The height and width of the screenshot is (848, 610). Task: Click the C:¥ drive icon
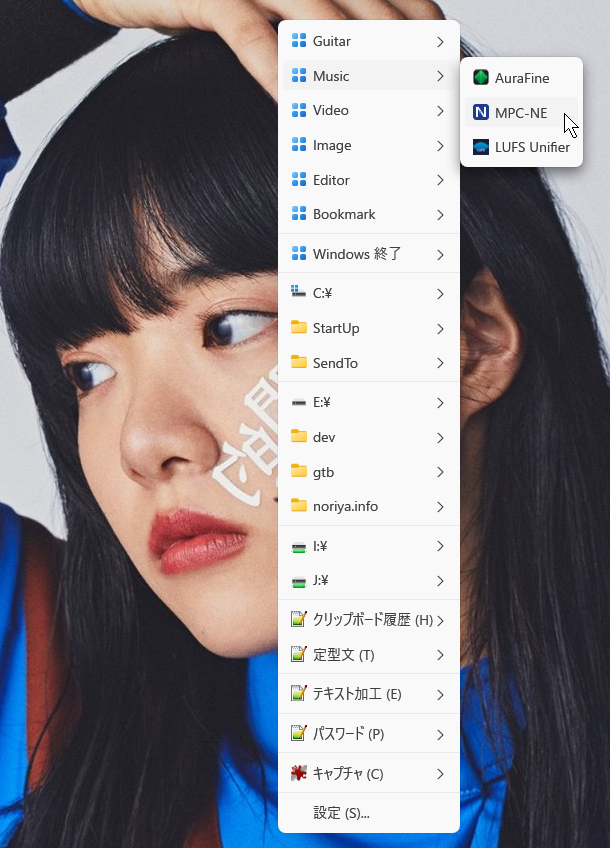(299, 292)
